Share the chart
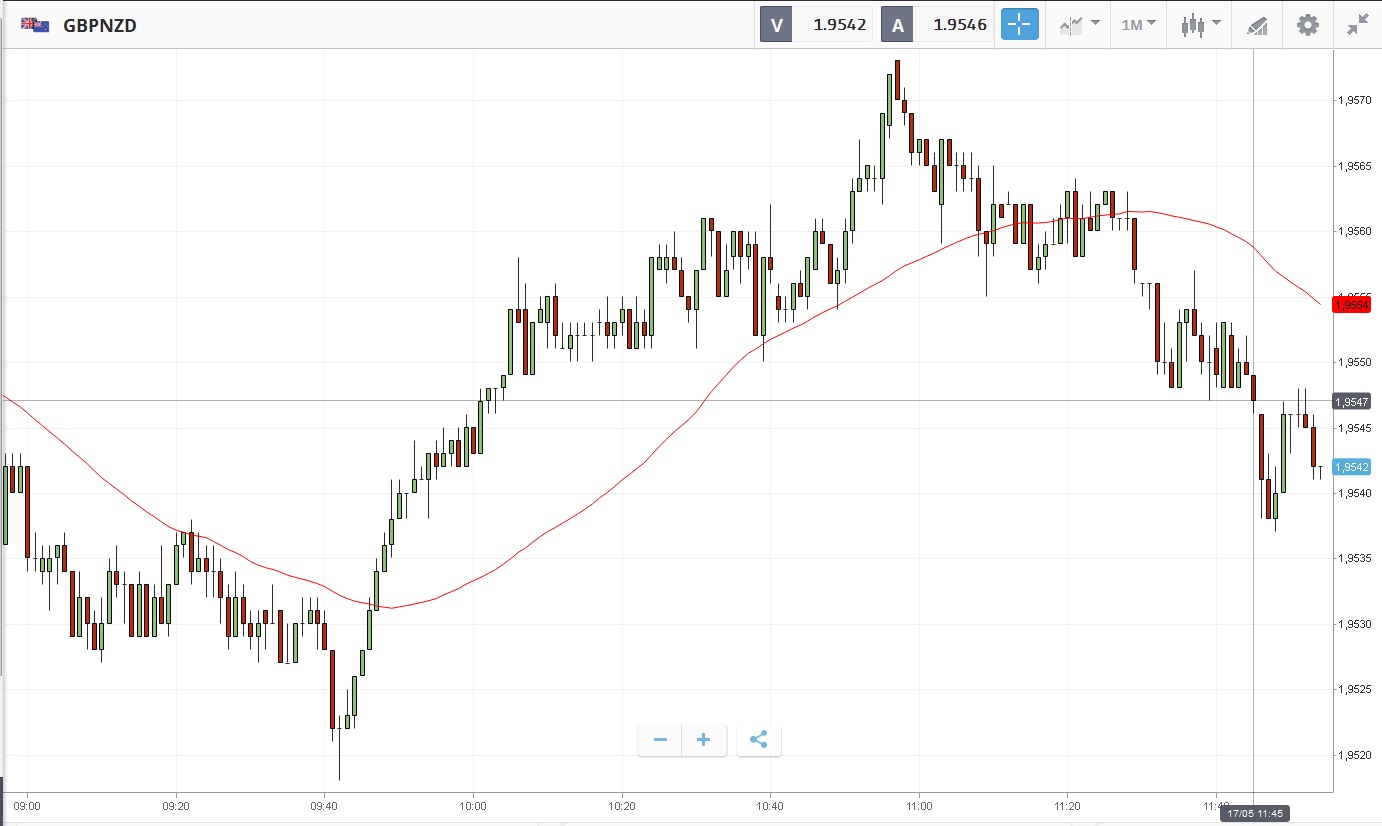 click(758, 740)
